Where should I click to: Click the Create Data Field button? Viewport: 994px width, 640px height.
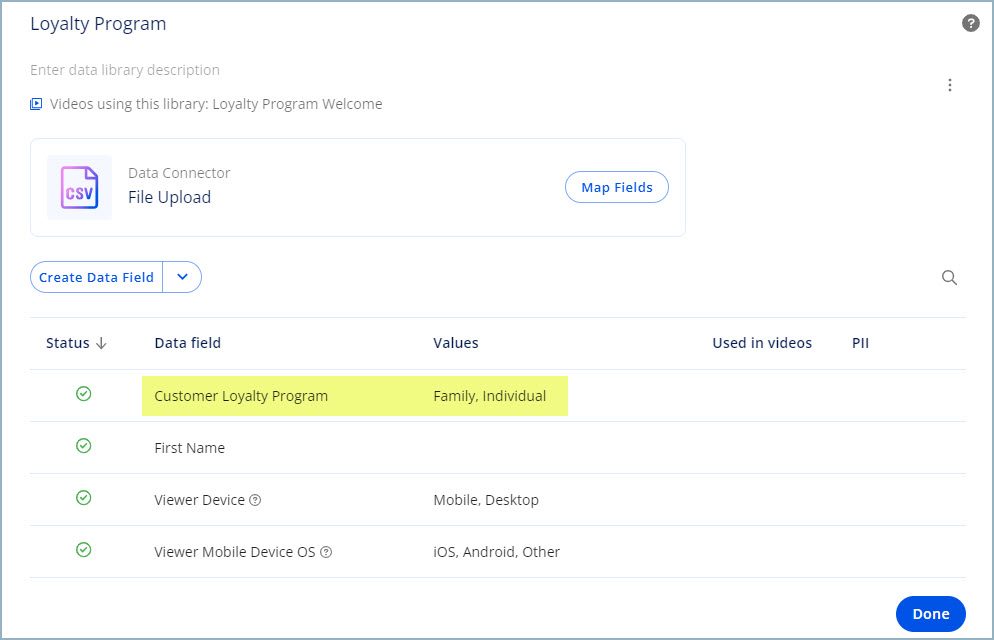point(96,277)
